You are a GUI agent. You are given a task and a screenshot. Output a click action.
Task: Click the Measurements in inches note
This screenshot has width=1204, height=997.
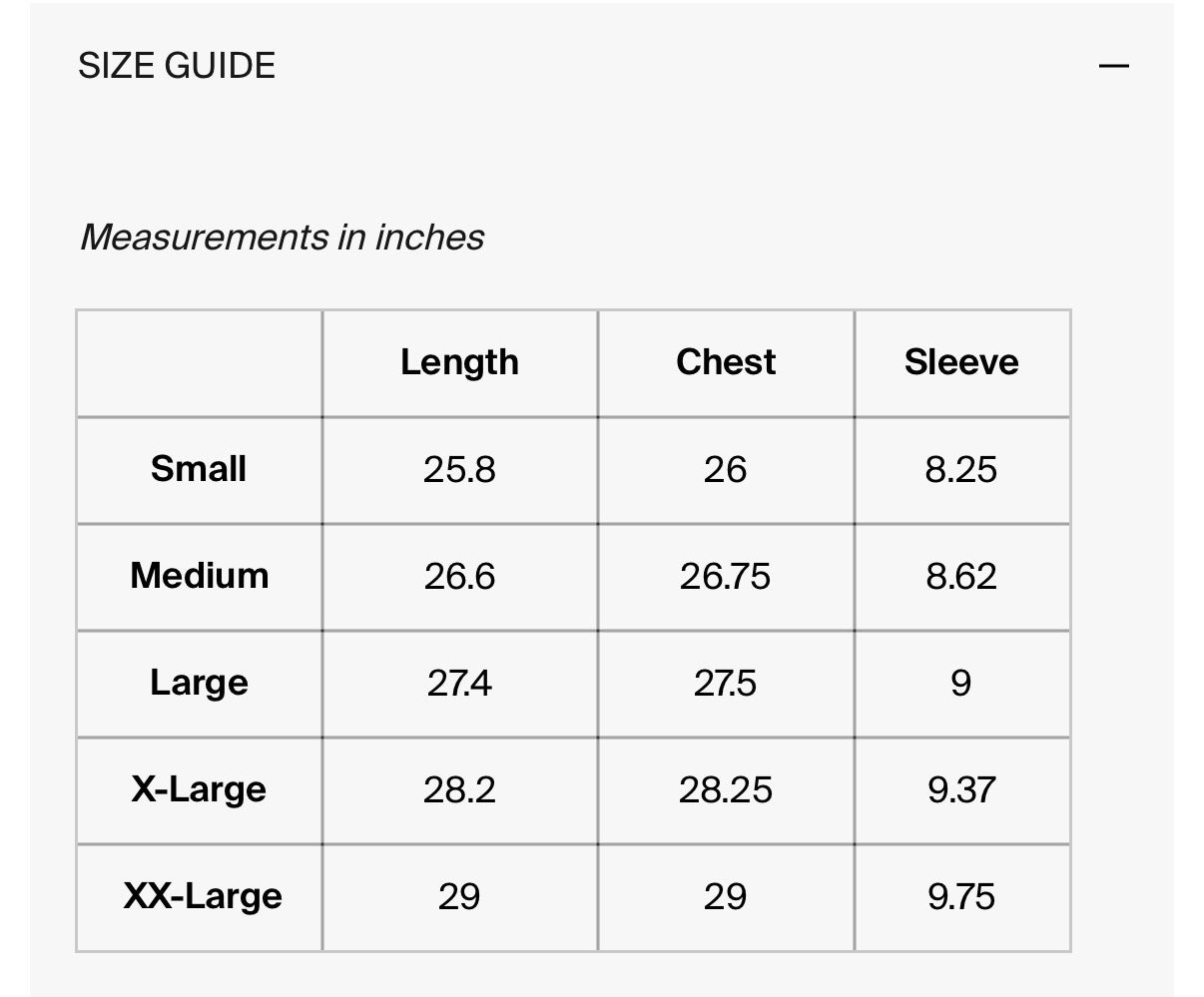[x=282, y=238]
